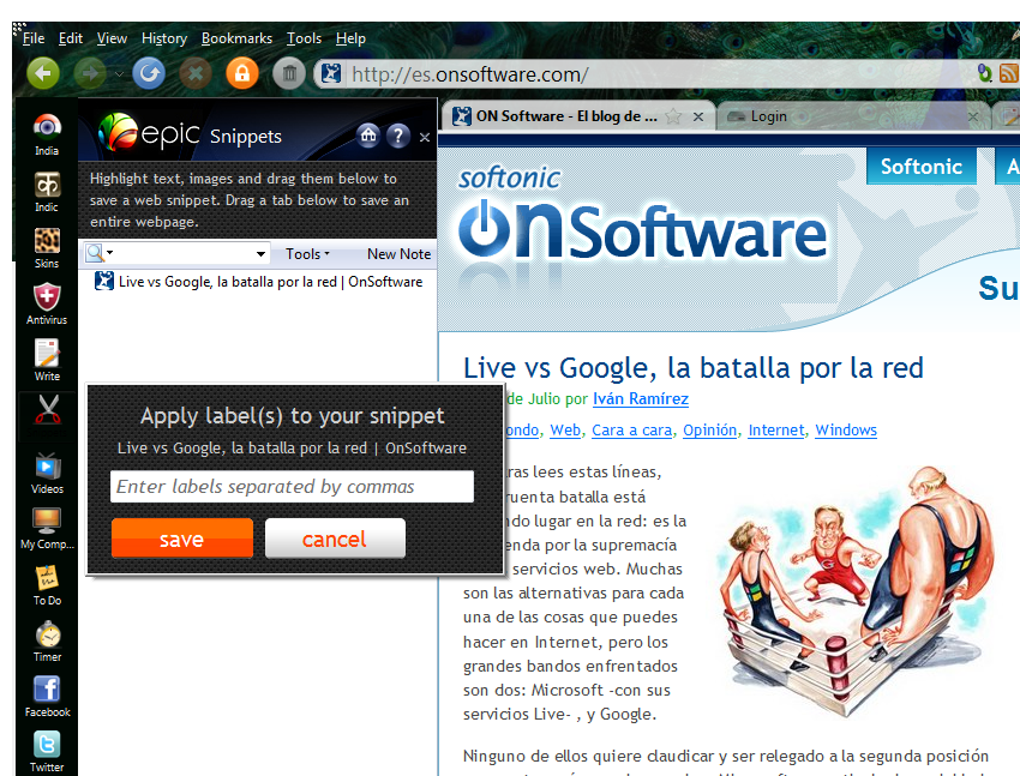Create a New Note in Snippets
1020x776 pixels.
[x=399, y=254]
